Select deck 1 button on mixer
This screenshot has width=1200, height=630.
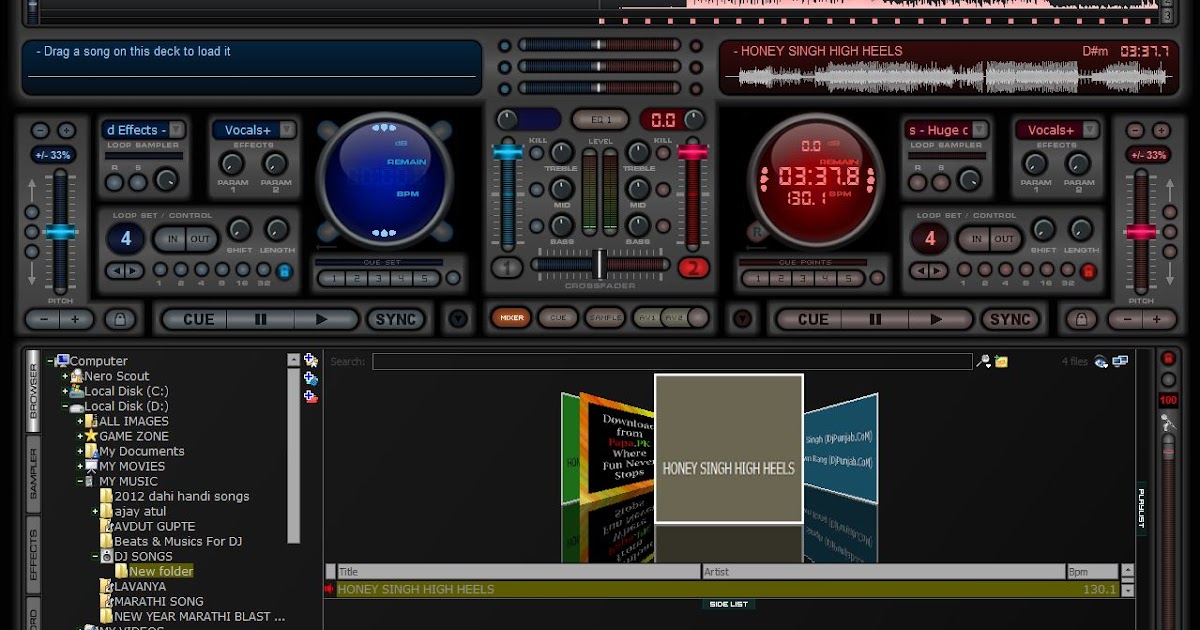(507, 267)
